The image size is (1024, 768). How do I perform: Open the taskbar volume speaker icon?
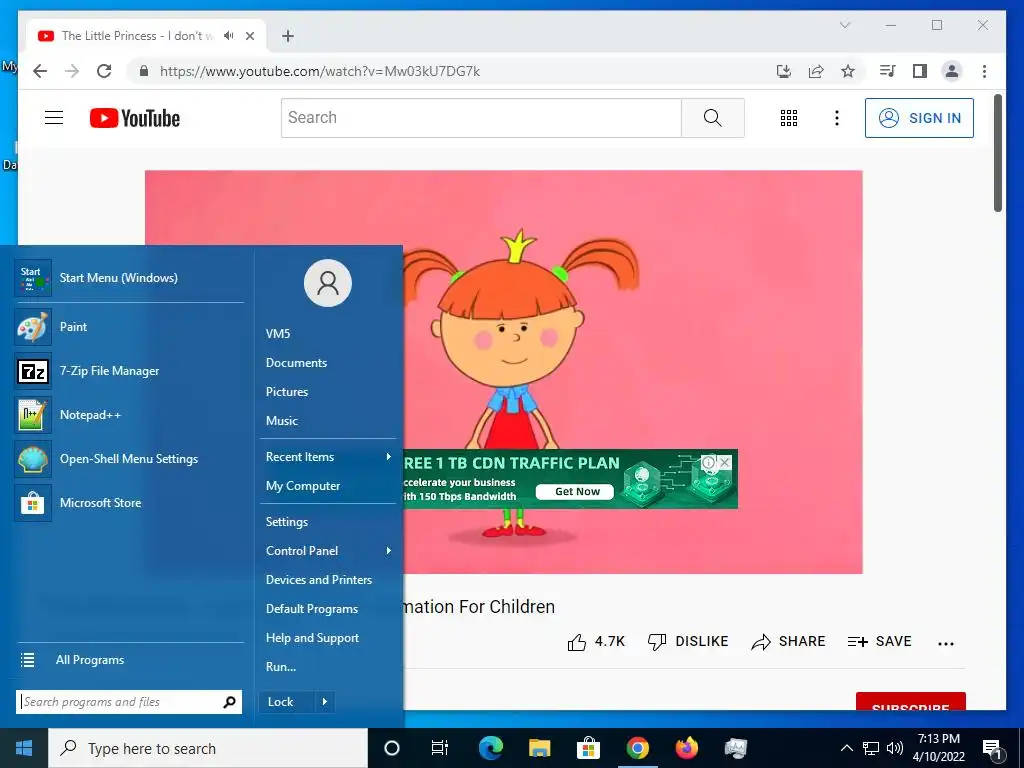(895, 748)
